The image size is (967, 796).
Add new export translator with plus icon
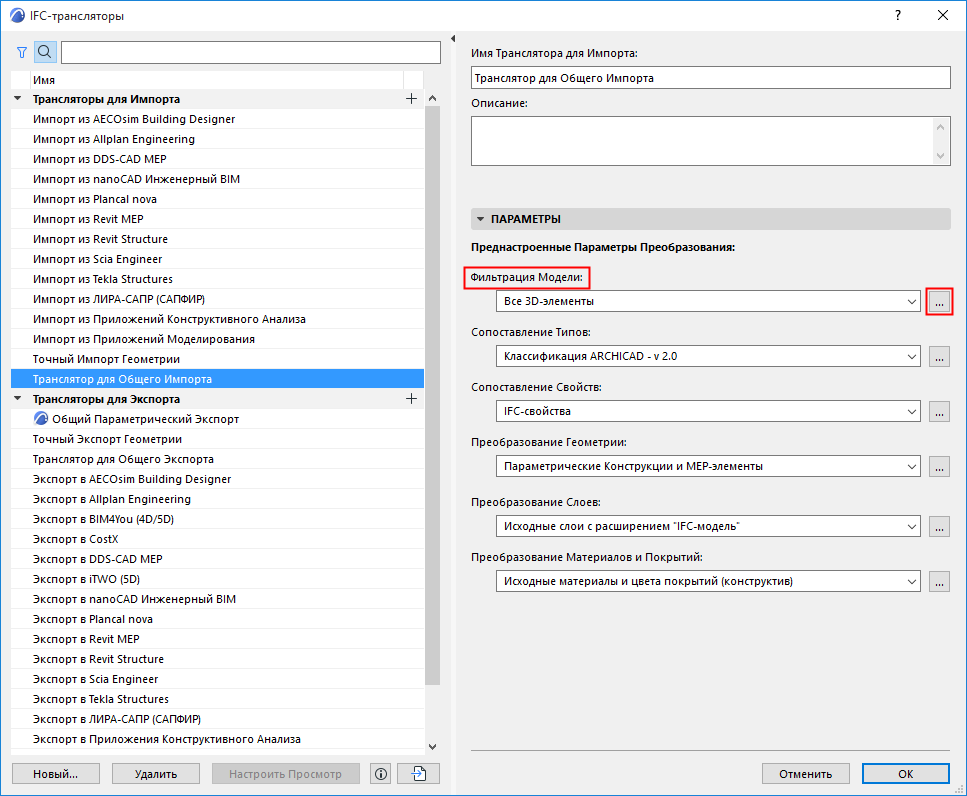point(411,399)
